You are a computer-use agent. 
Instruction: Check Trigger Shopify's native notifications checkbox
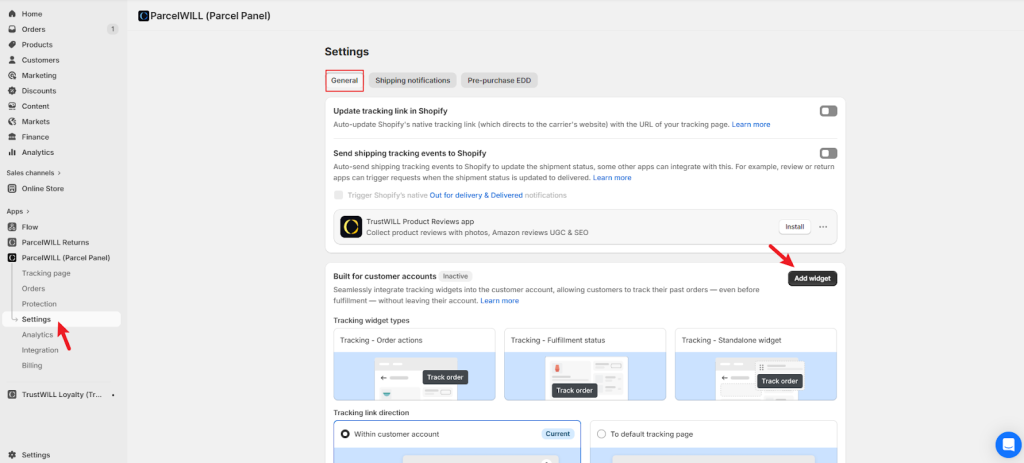[x=338, y=195]
